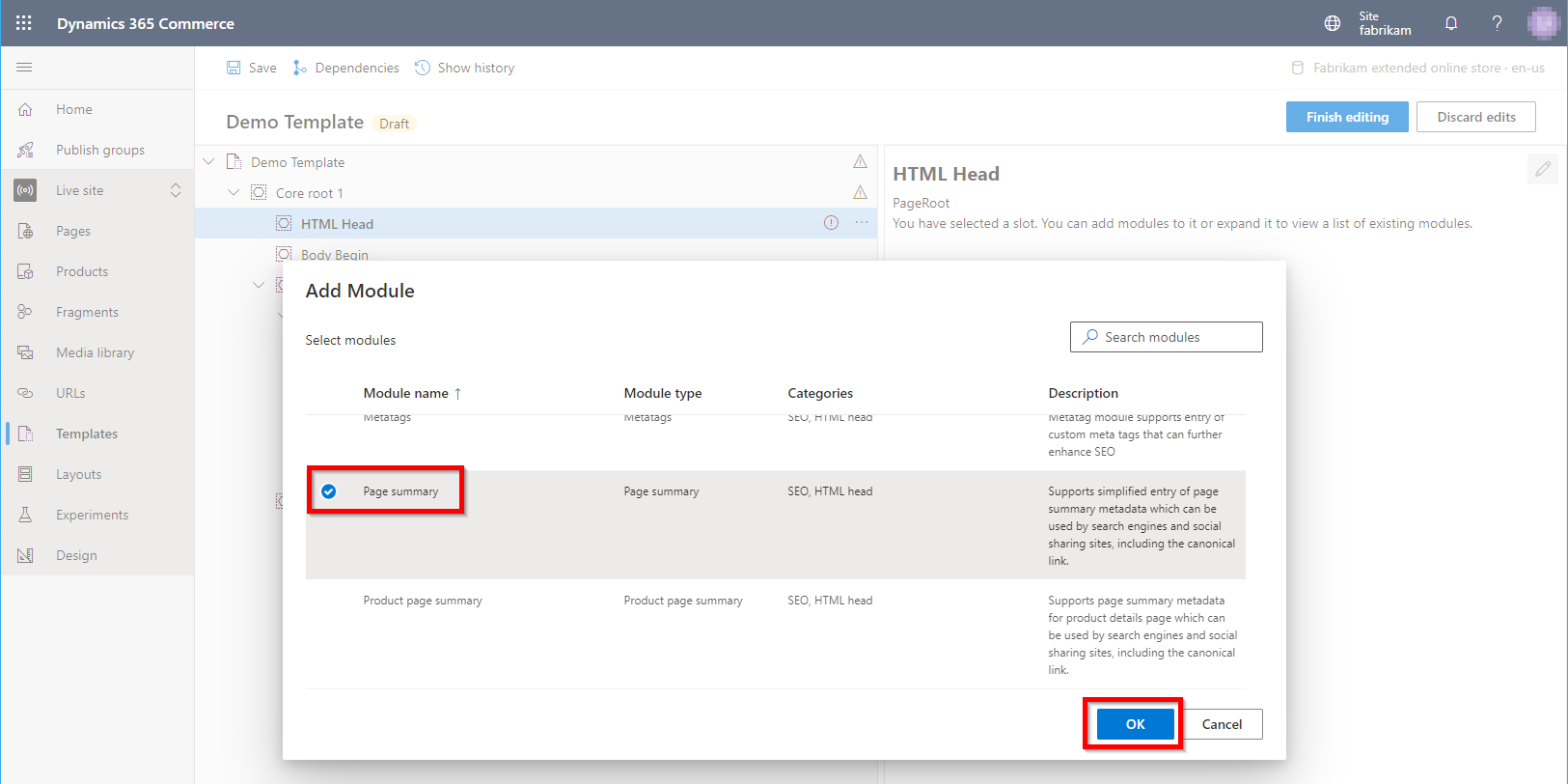Click the Description column header
1568x784 pixels.
pyautogui.click(x=1084, y=393)
